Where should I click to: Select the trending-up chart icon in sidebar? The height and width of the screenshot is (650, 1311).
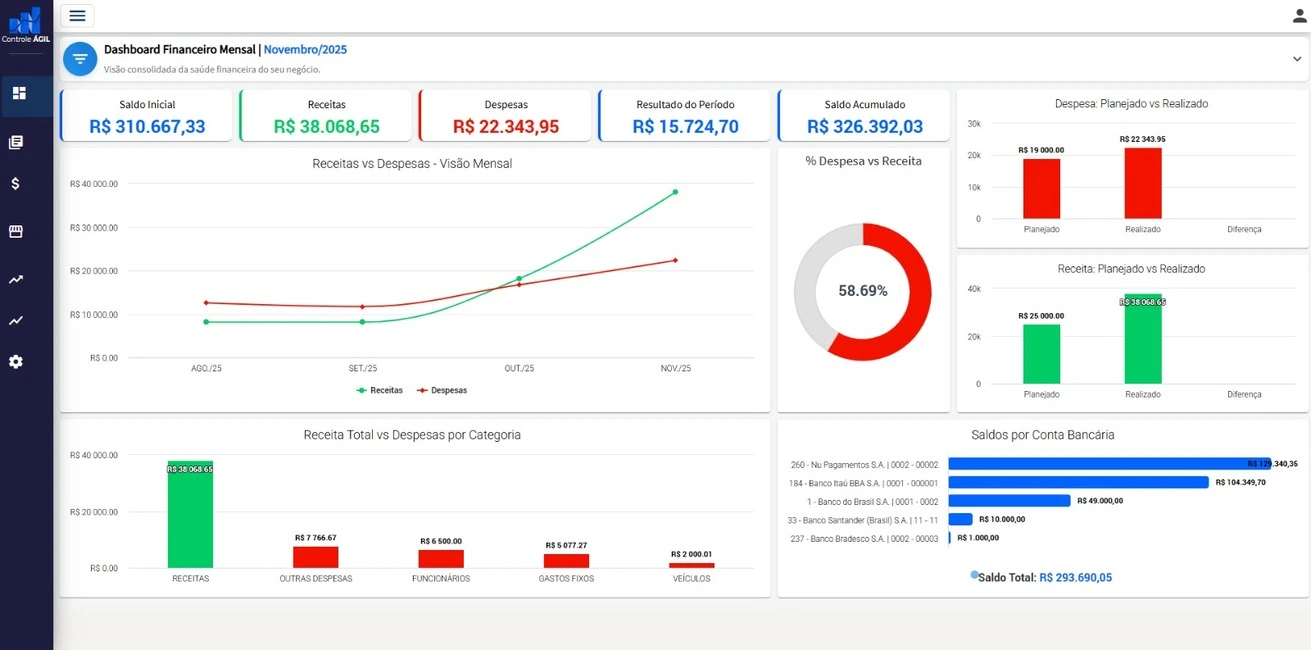pos(16,279)
